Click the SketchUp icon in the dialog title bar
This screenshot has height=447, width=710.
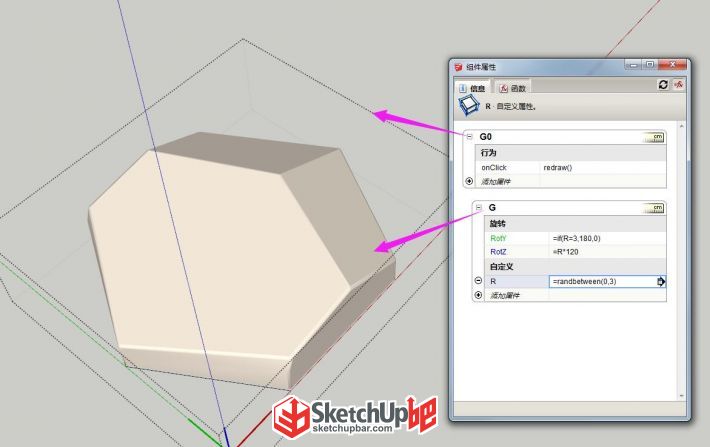pos(458,67)
